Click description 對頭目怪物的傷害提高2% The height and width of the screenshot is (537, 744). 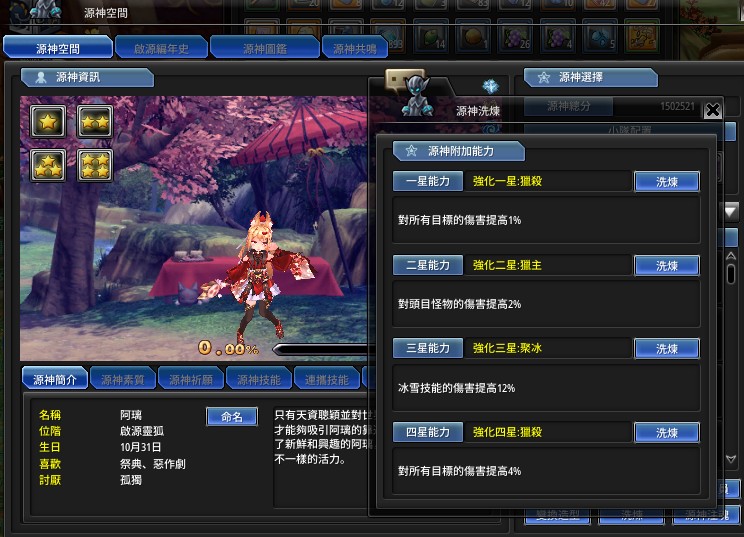(x=459, y=304)
